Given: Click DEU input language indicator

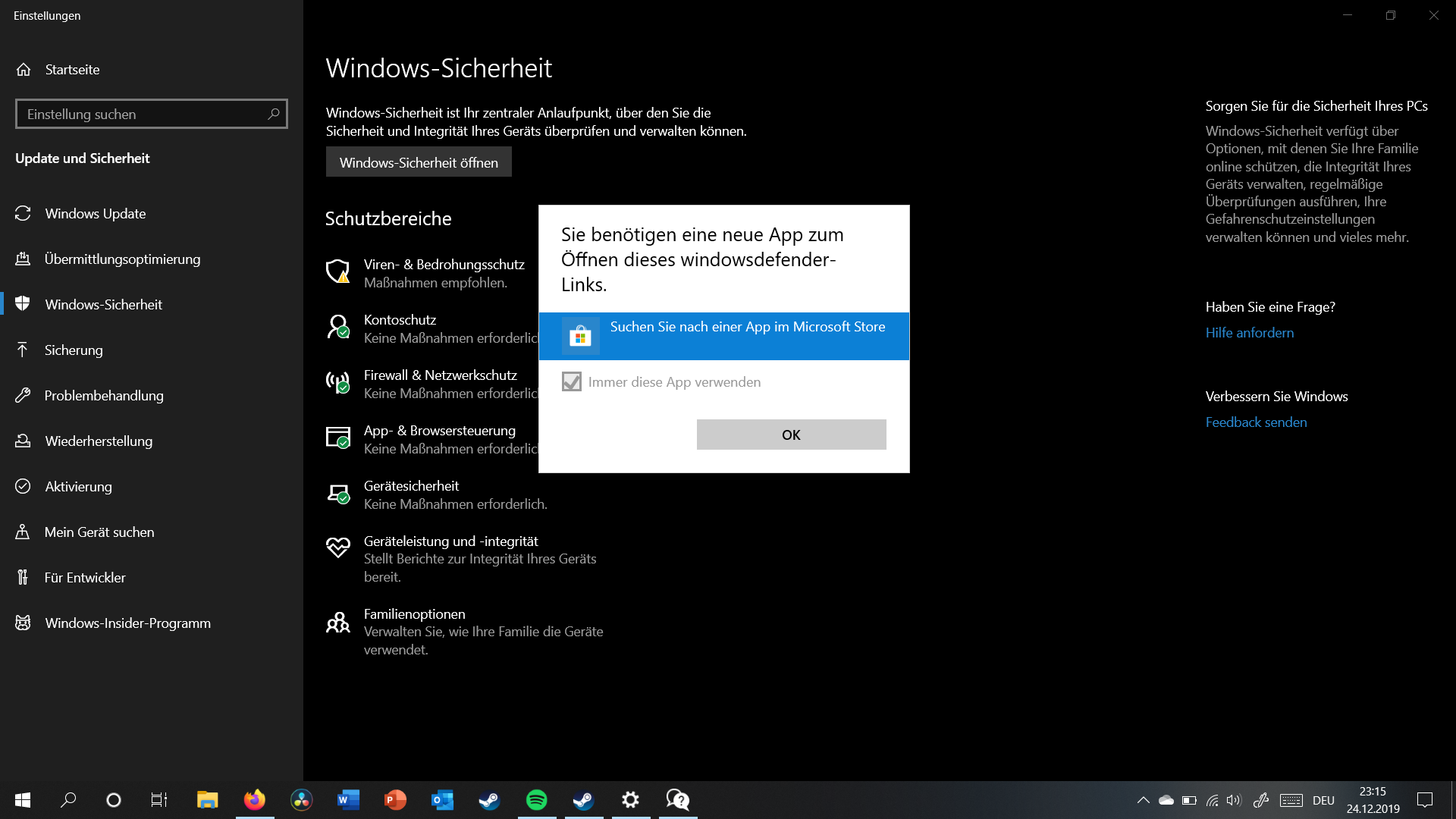Looking at the screenshot, I should [1323, 800].
